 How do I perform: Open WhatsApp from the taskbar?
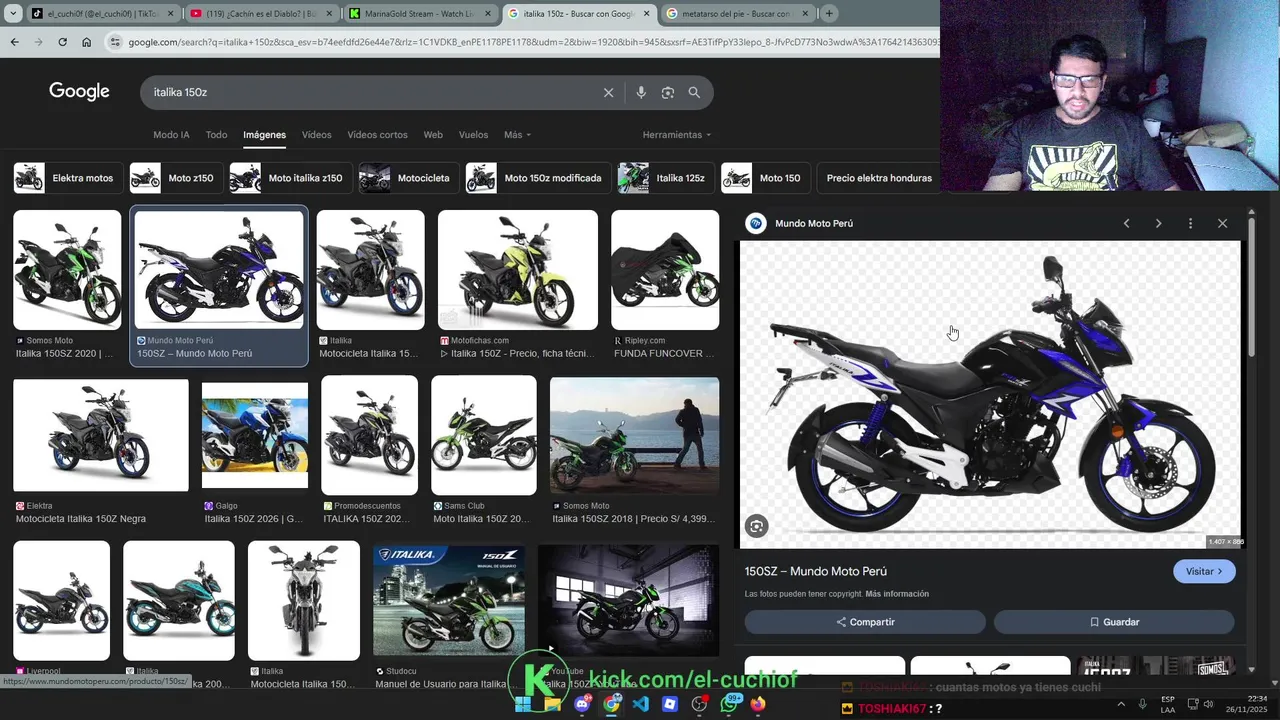(729, 704)
